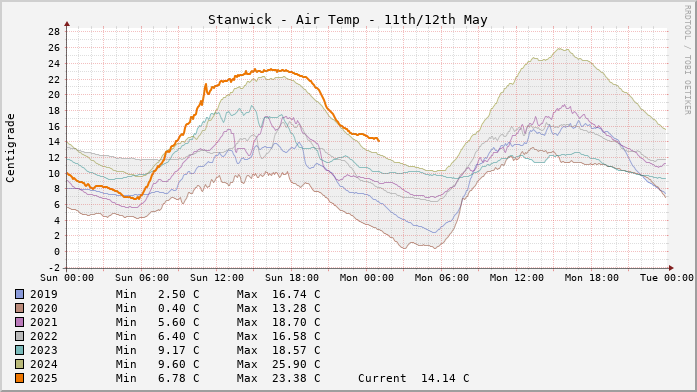Click the 2025 legend year label
Screen dimensions: 697x392
pos(44,378)
